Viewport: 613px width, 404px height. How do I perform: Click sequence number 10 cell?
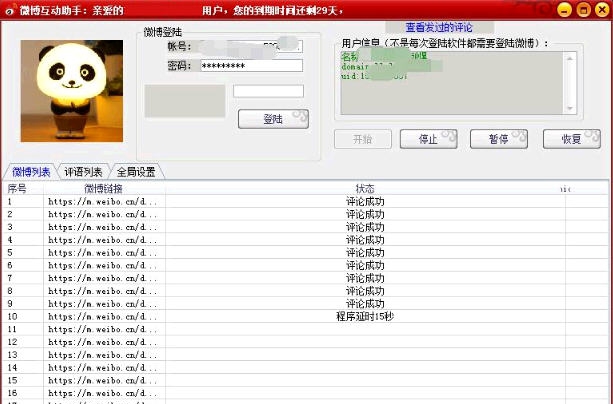23,316
